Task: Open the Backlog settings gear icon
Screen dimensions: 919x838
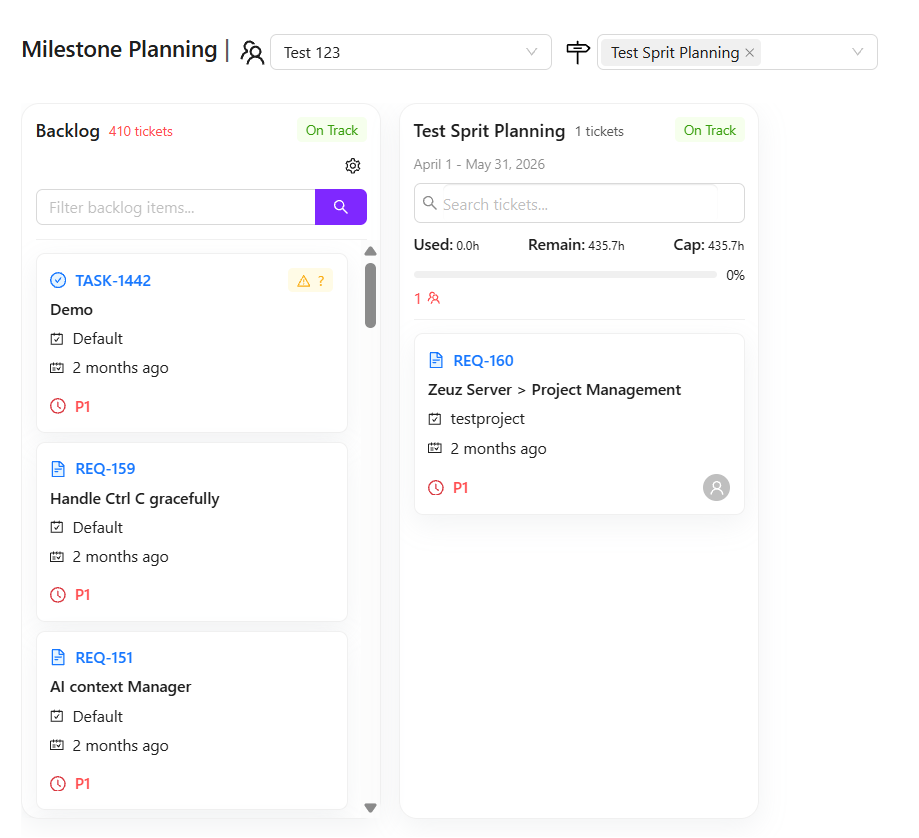Action: (x=352, y=166)
